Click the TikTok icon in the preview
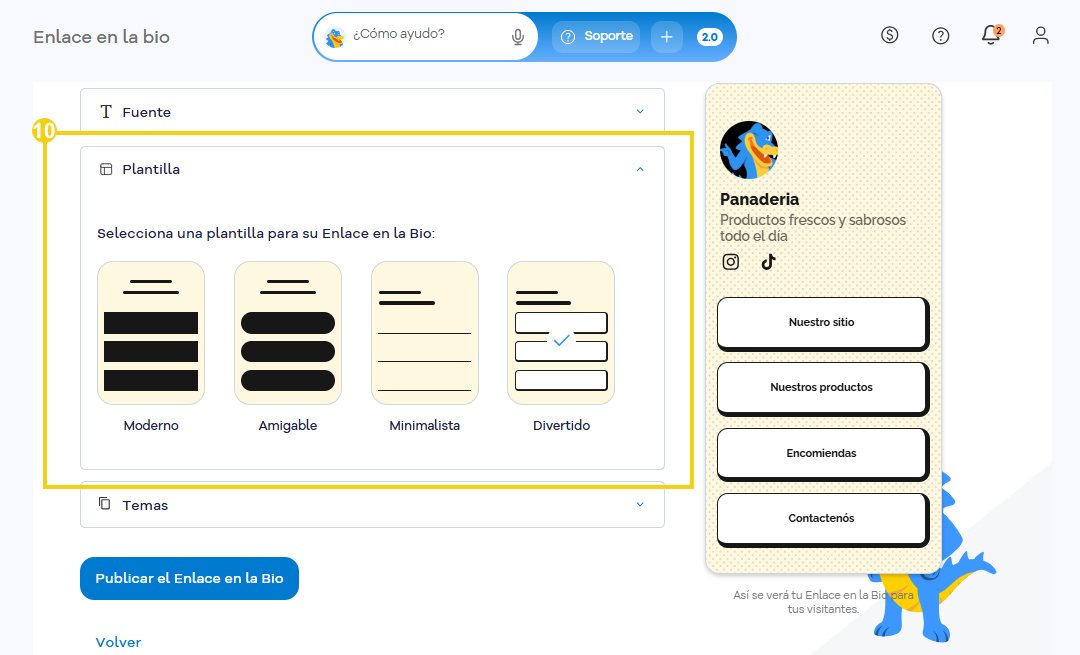 click(x=768, y=262)
